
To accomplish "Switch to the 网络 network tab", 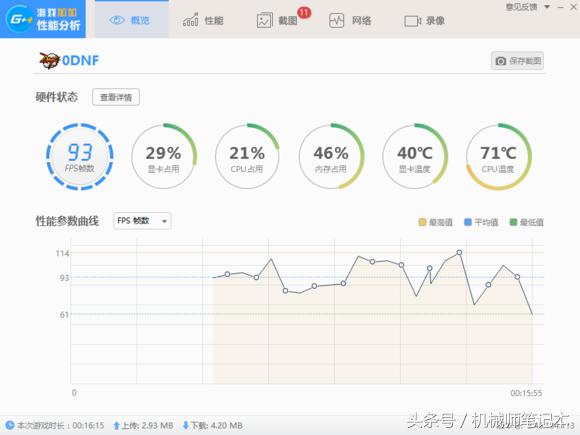I will [x=350, y=20].
